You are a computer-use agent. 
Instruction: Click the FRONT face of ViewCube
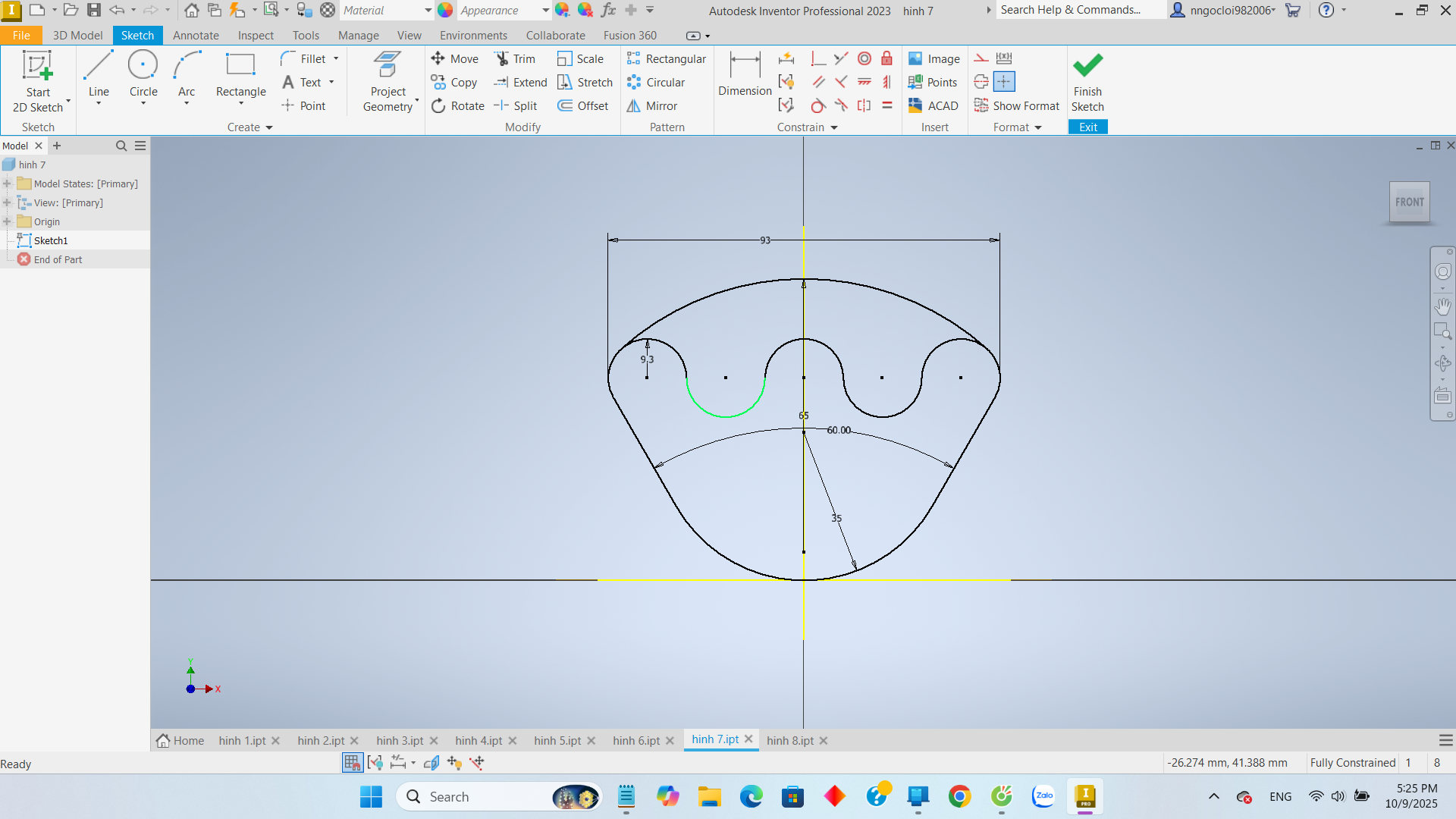(x=1409, y=202)
